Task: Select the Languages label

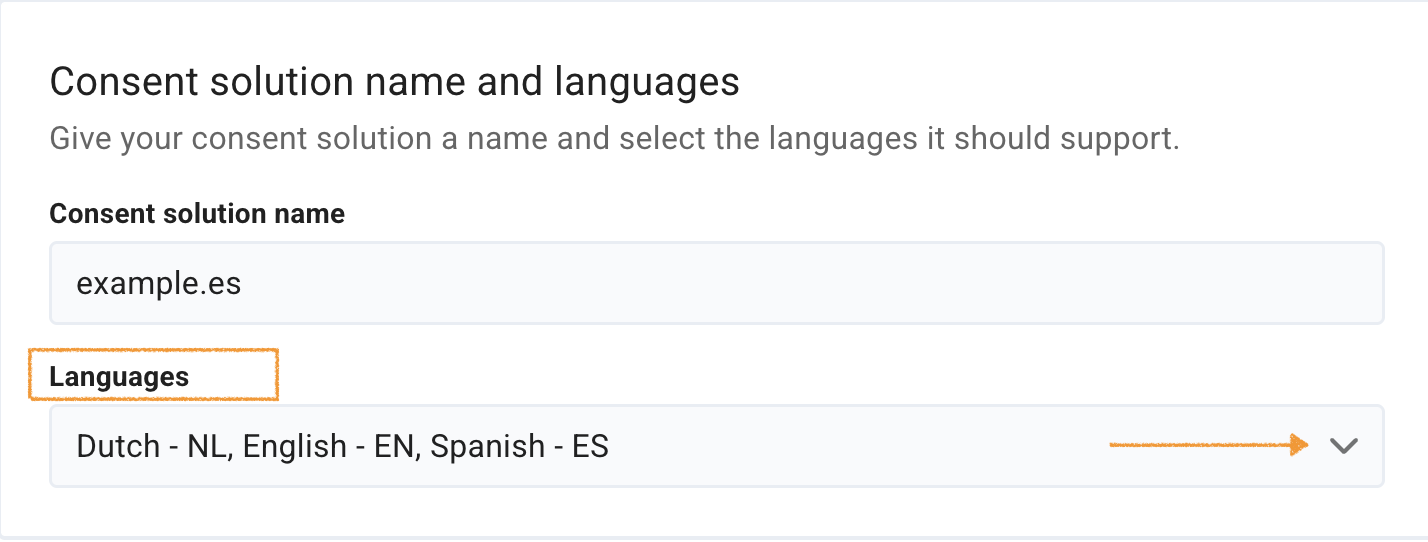Action: 119,377
